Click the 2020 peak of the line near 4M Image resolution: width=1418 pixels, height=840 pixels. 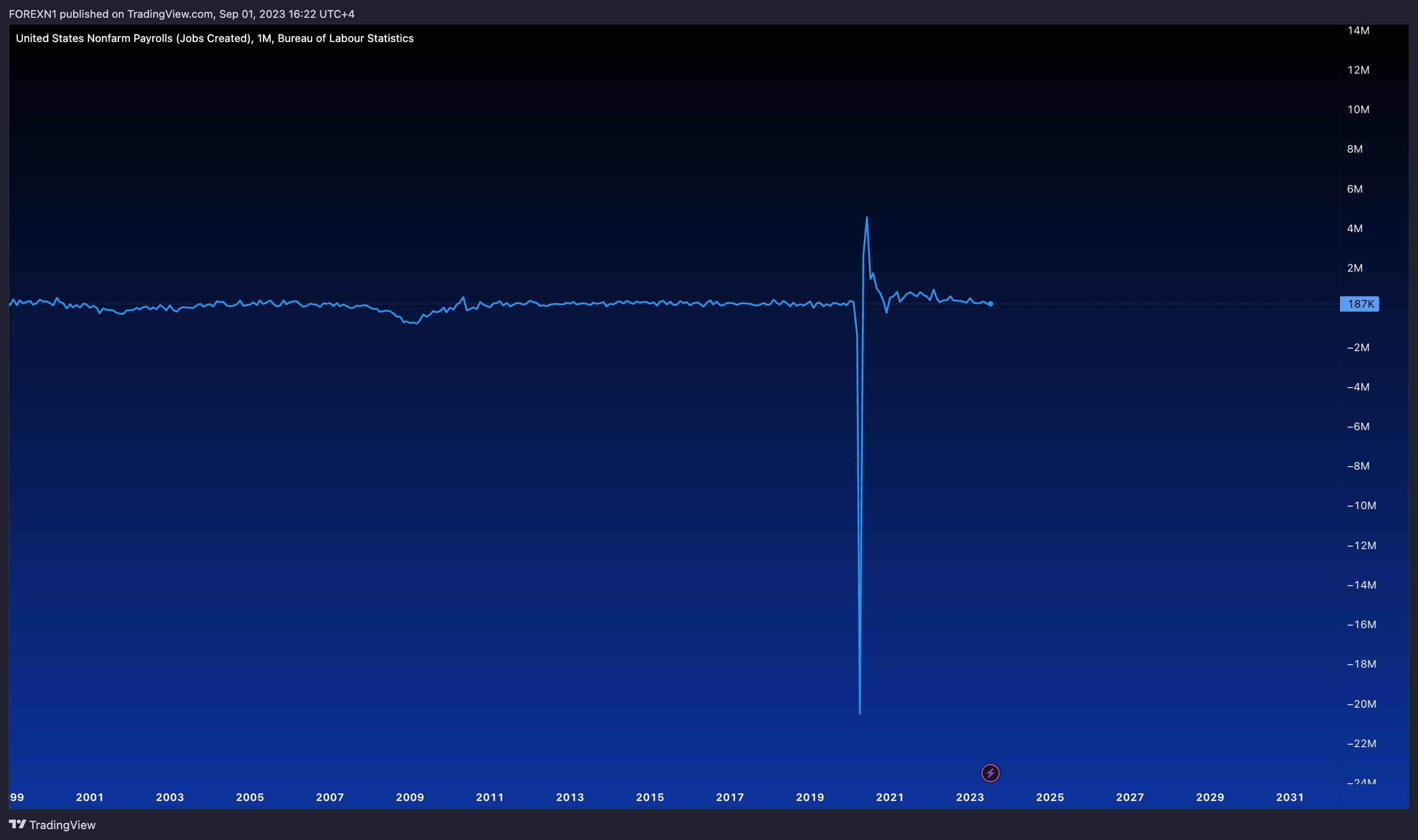coord(867,217)
